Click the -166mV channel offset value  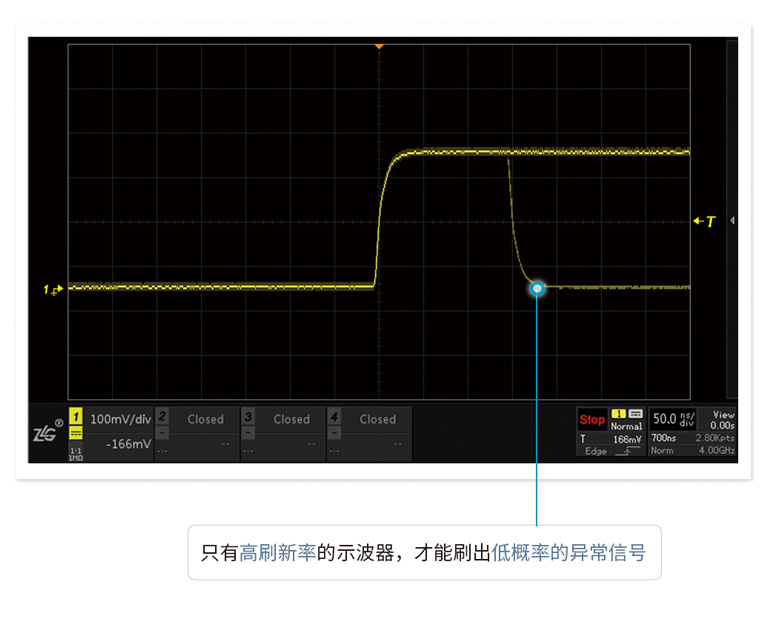coord(127,444)
